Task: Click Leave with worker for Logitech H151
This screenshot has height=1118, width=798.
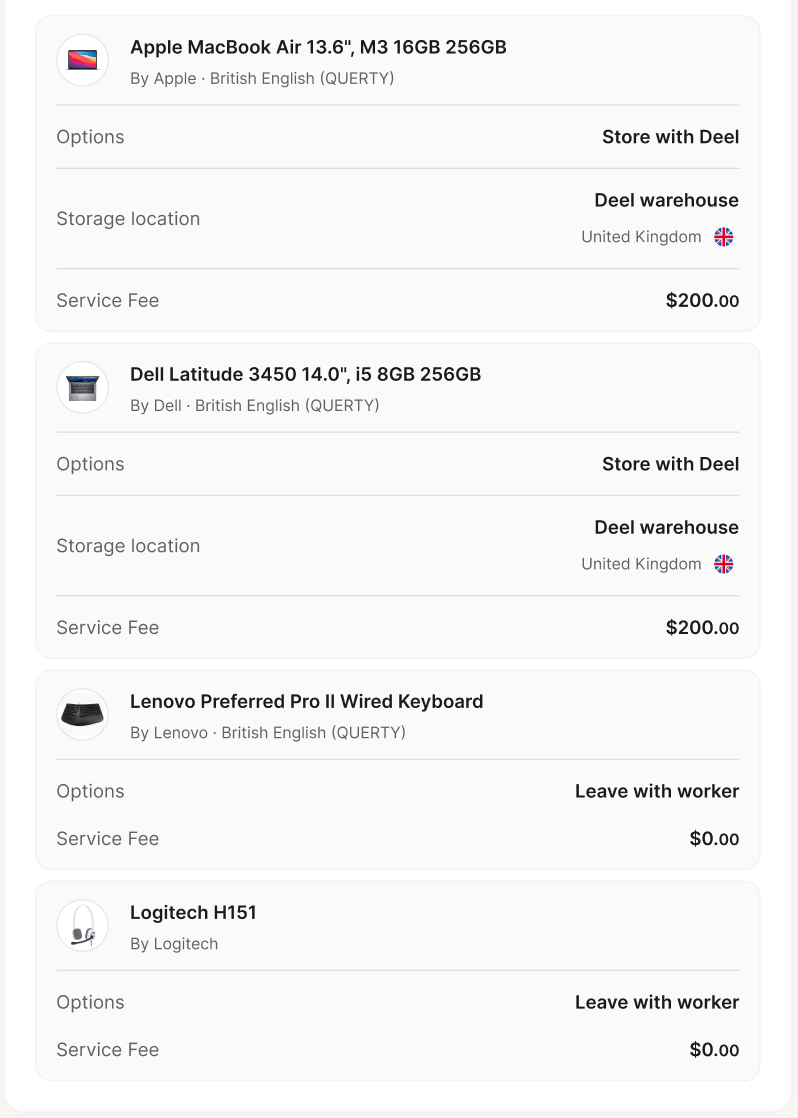Action: tap(657, 1002)
